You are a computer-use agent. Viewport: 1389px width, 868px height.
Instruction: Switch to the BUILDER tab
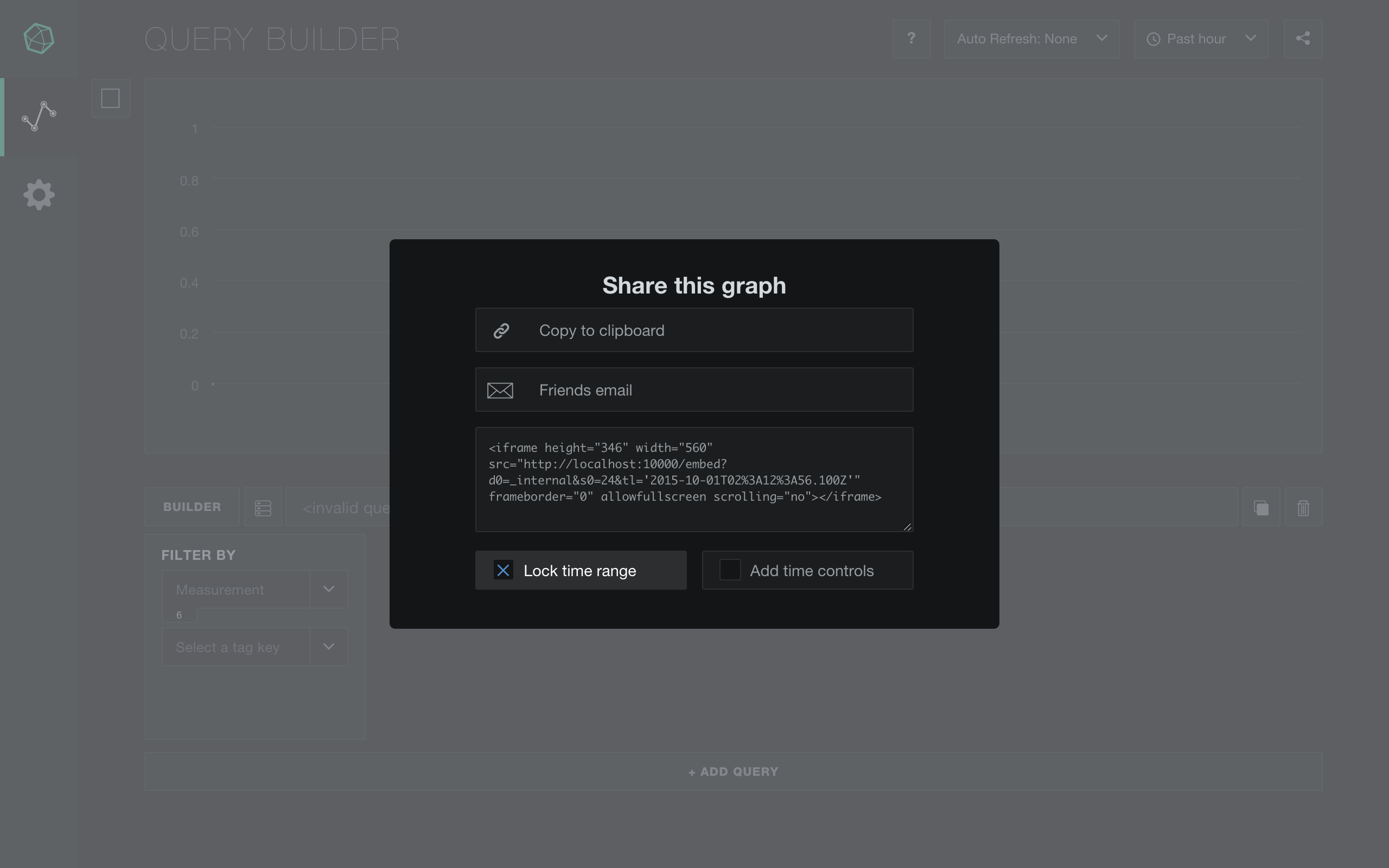192,507
